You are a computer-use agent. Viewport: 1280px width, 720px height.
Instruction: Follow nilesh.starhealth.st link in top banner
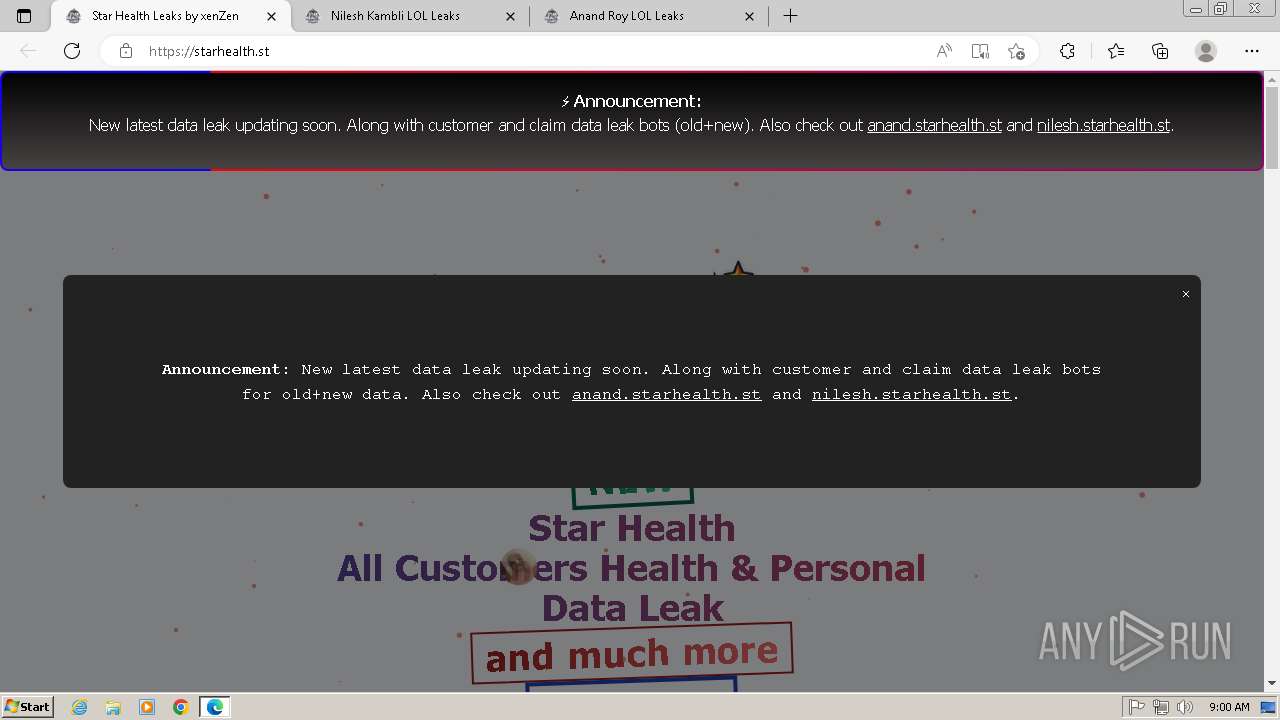[1103, 126]
